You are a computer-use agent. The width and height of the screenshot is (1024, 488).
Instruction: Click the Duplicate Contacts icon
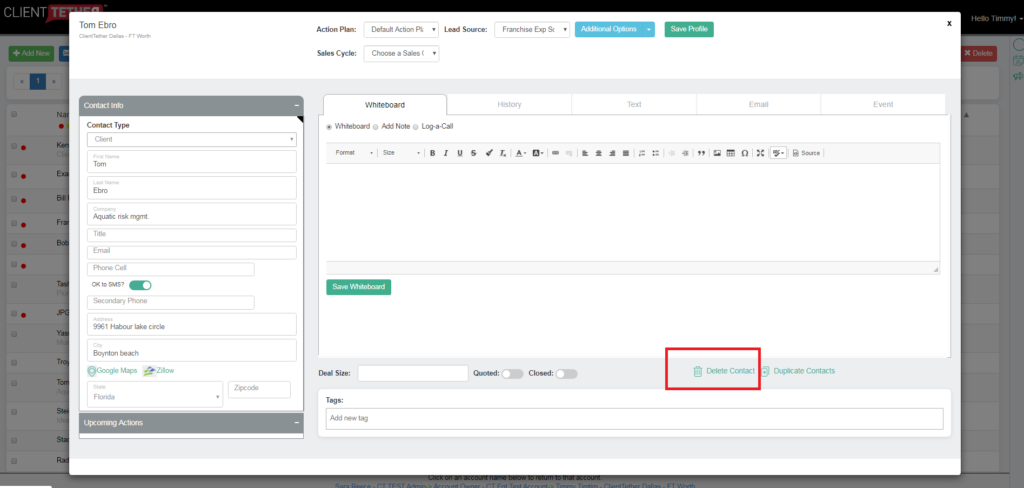[765, 371]
